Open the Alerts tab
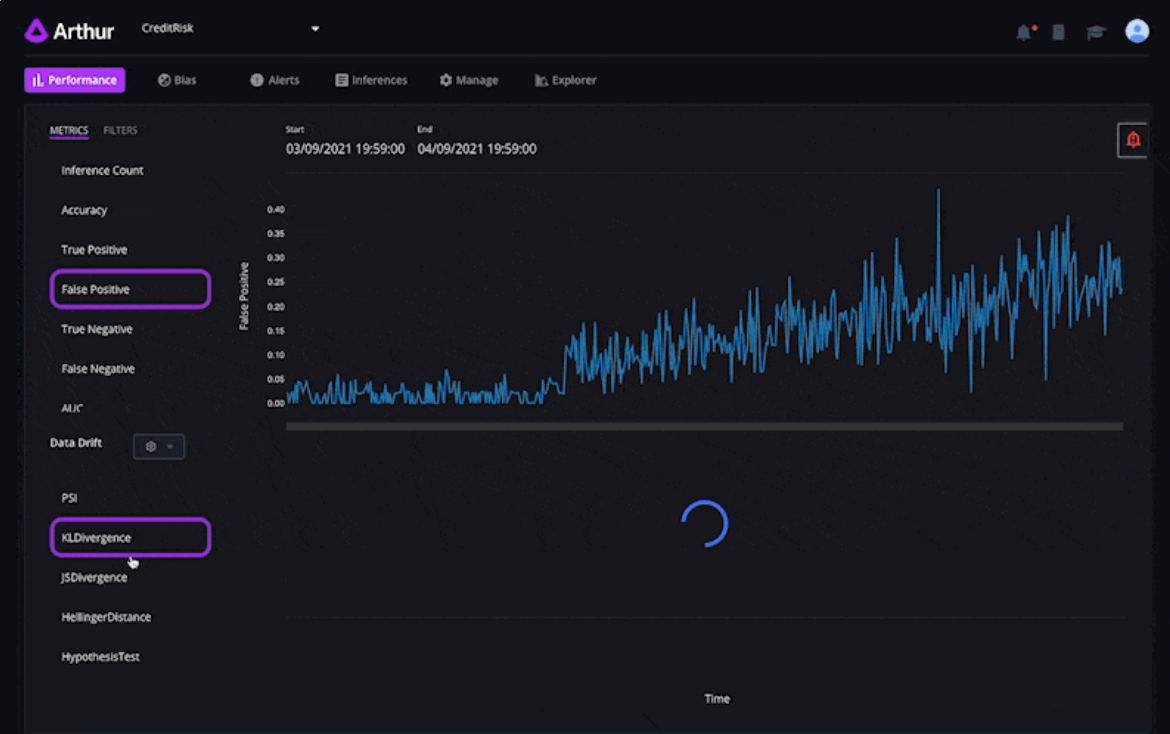 pyautogui.click(x=275, y=80)
